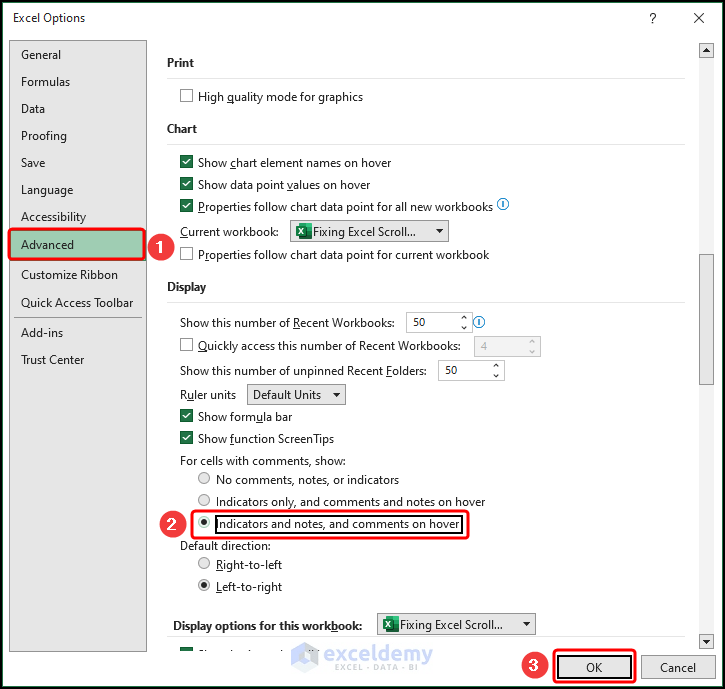The image size is (725, 689).
Task: Uncheck Properties follow chart data point for all new workbooks
Action: [186, 206]
